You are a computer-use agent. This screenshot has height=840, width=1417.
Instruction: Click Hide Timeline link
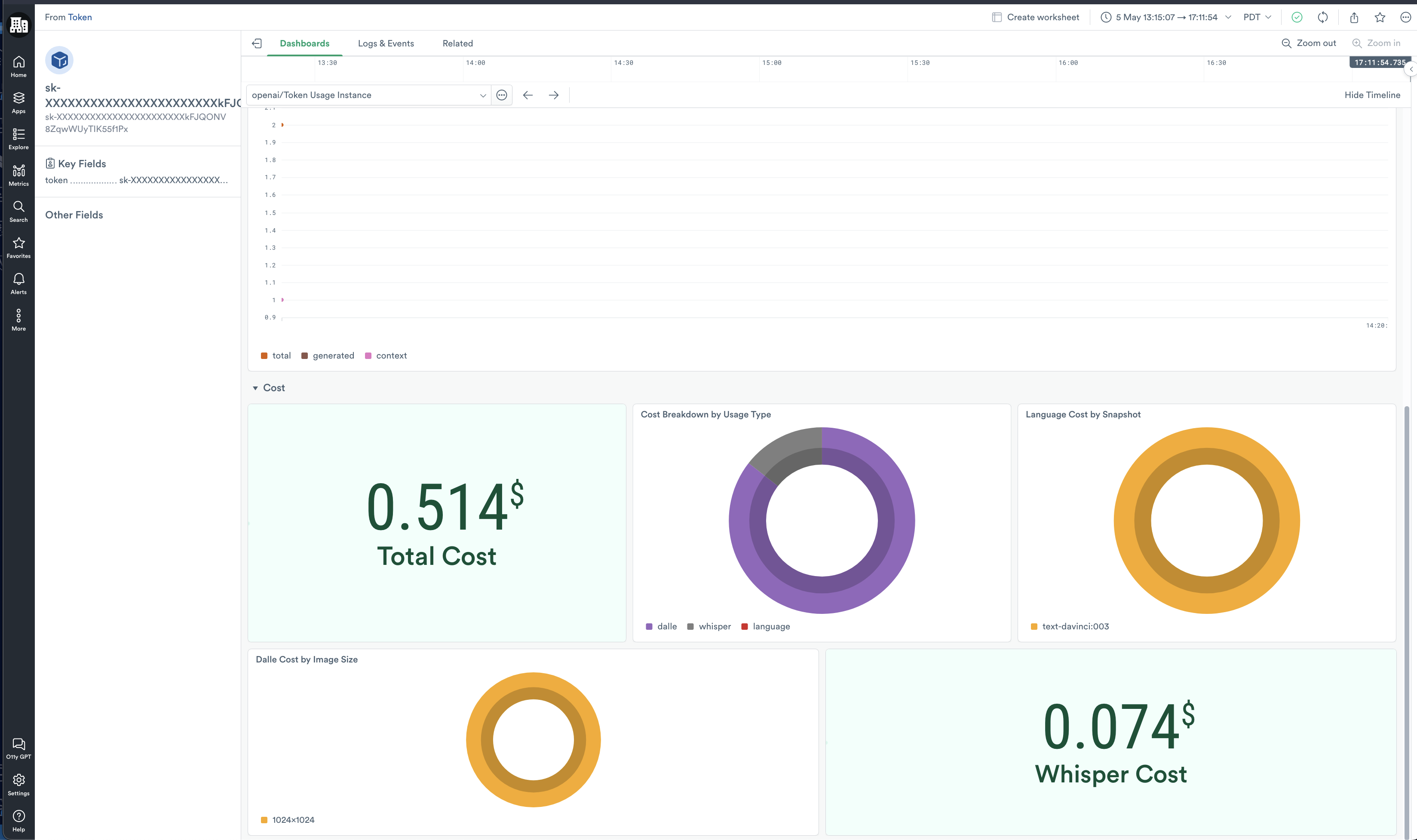coord(1372,95)
